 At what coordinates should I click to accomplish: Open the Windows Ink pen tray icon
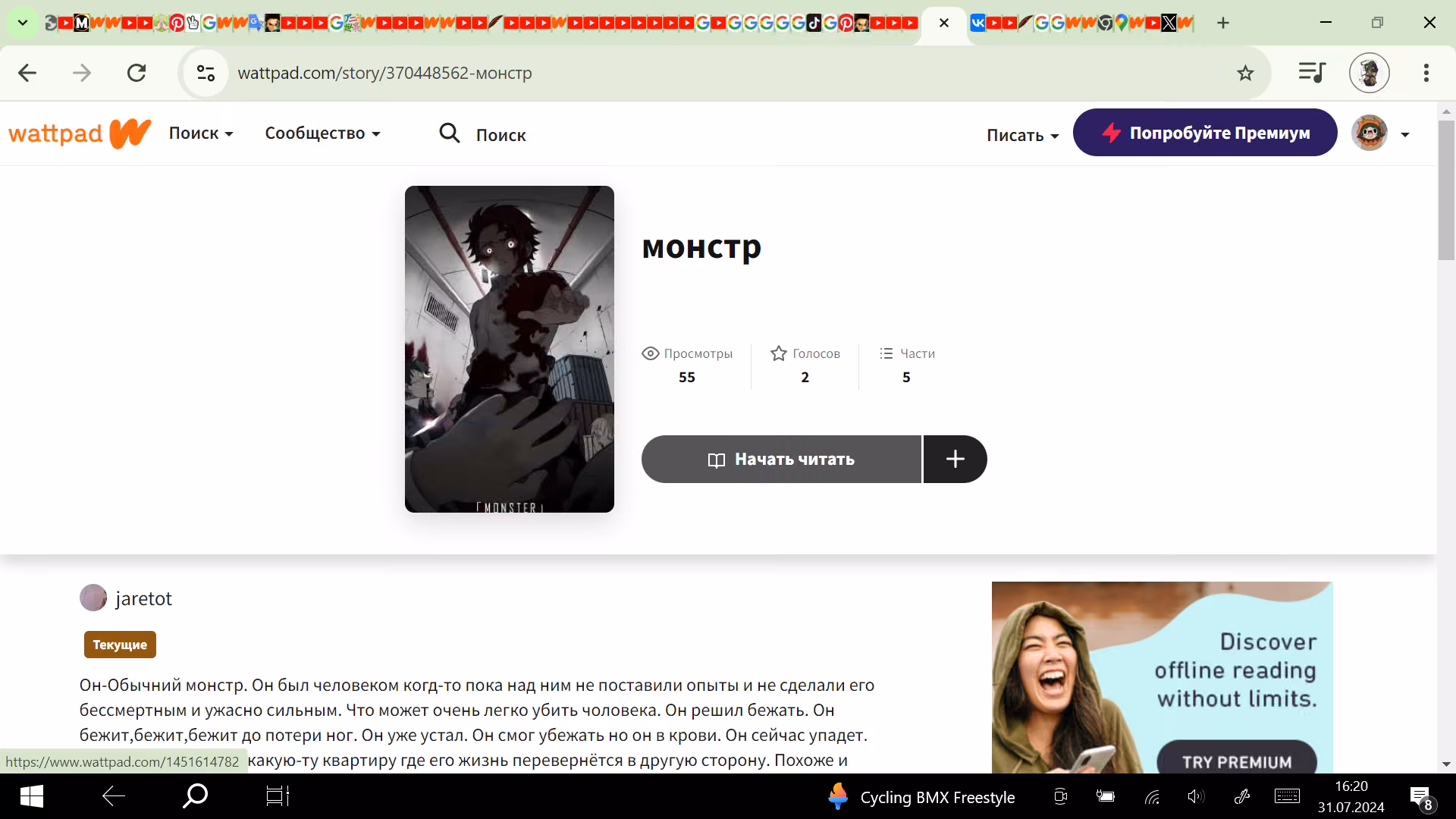(x=1242, y=796)
